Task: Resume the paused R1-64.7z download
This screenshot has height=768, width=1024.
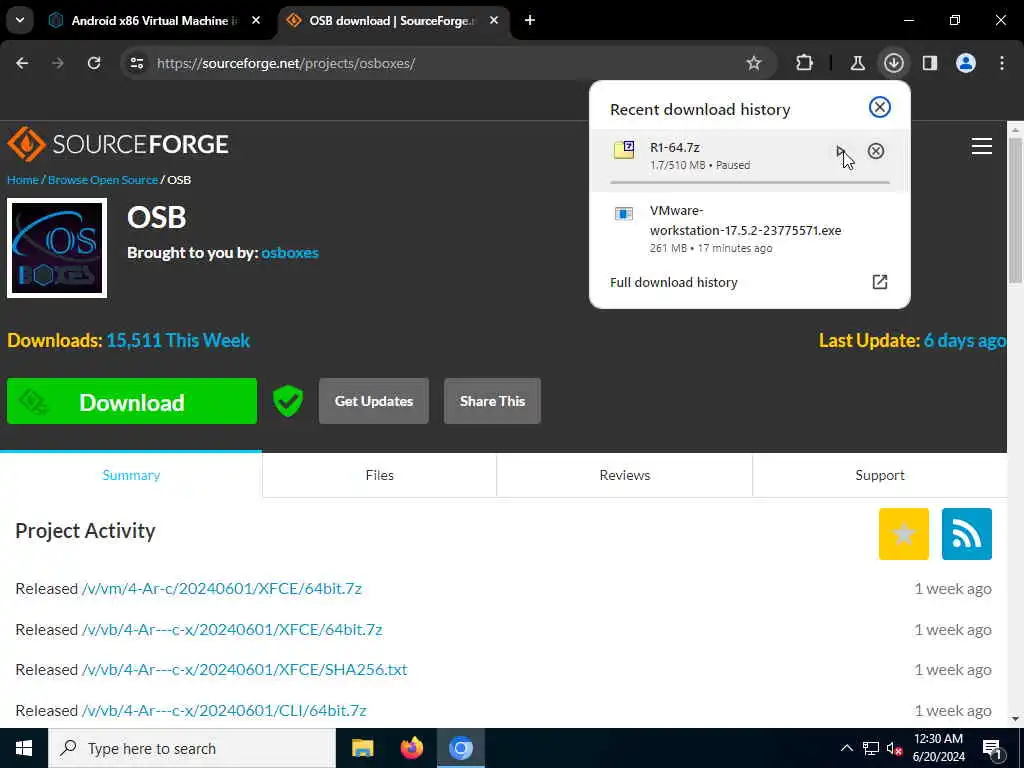Action: click(840, 152)
